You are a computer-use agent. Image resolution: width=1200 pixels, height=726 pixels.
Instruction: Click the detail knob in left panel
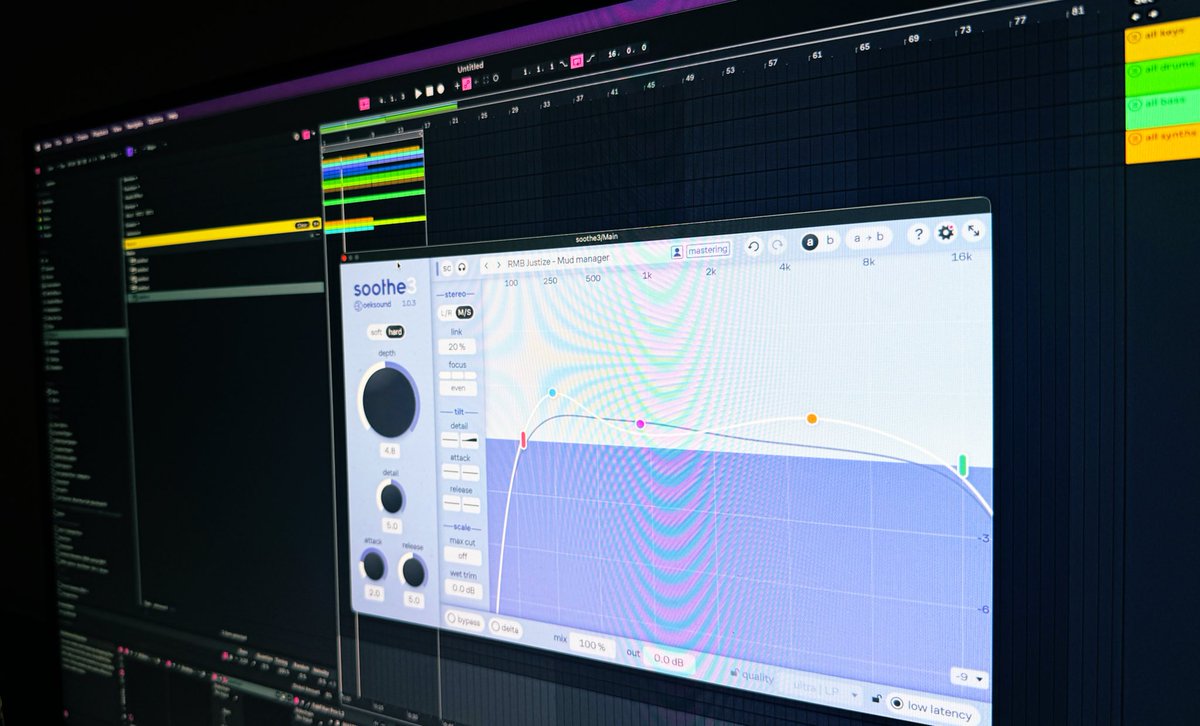[x=392, y=498]
